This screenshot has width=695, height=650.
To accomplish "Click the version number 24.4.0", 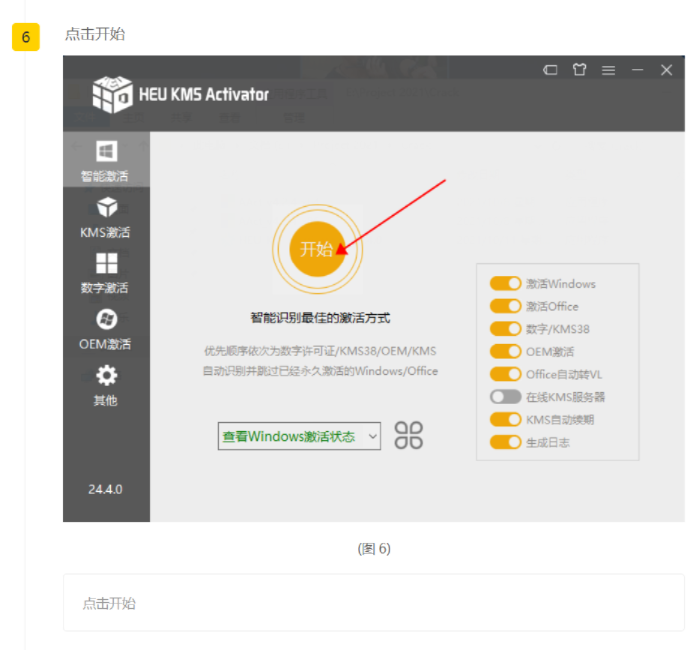I will pyautogui.click(x=105, y=489).
